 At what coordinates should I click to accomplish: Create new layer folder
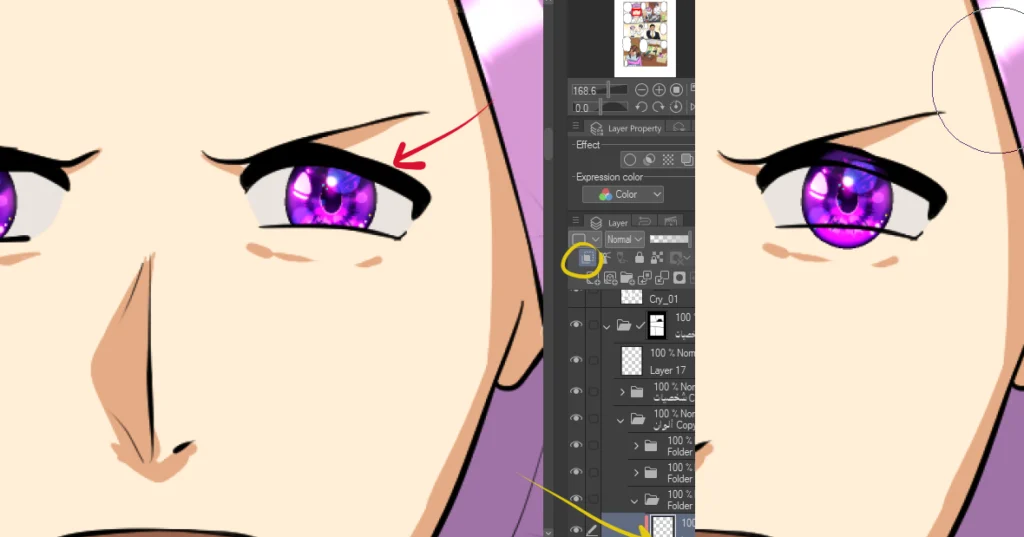pyautogui.click(x=628, y=278)
